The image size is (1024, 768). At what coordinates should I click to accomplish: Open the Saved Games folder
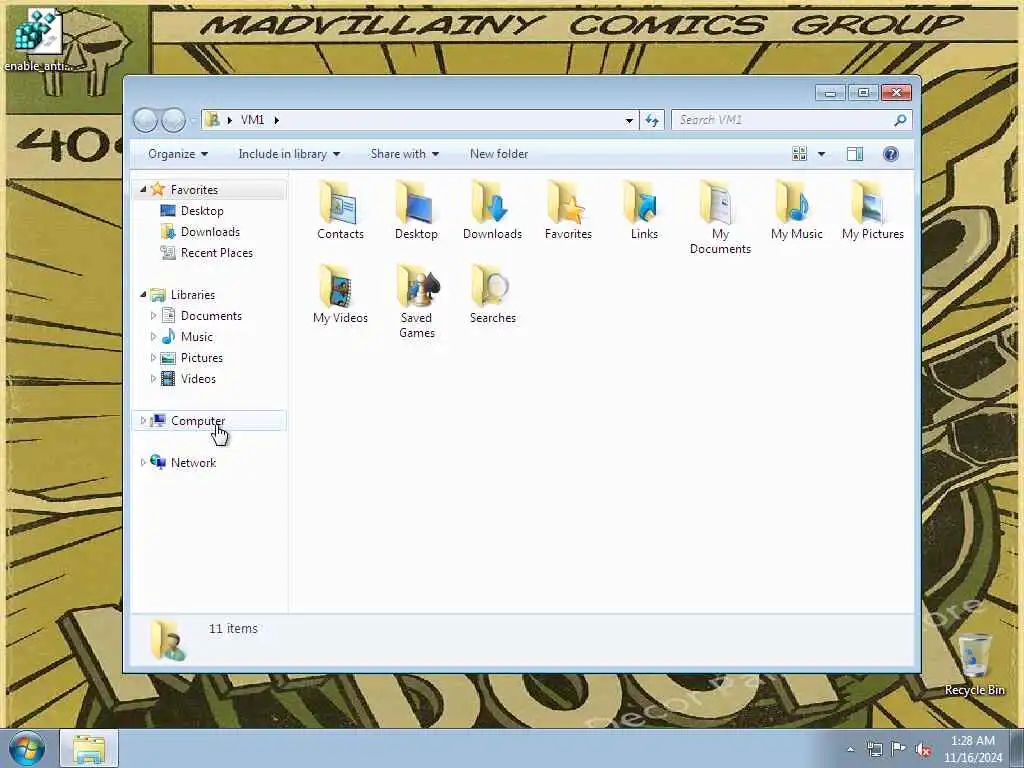click(417, 301)
